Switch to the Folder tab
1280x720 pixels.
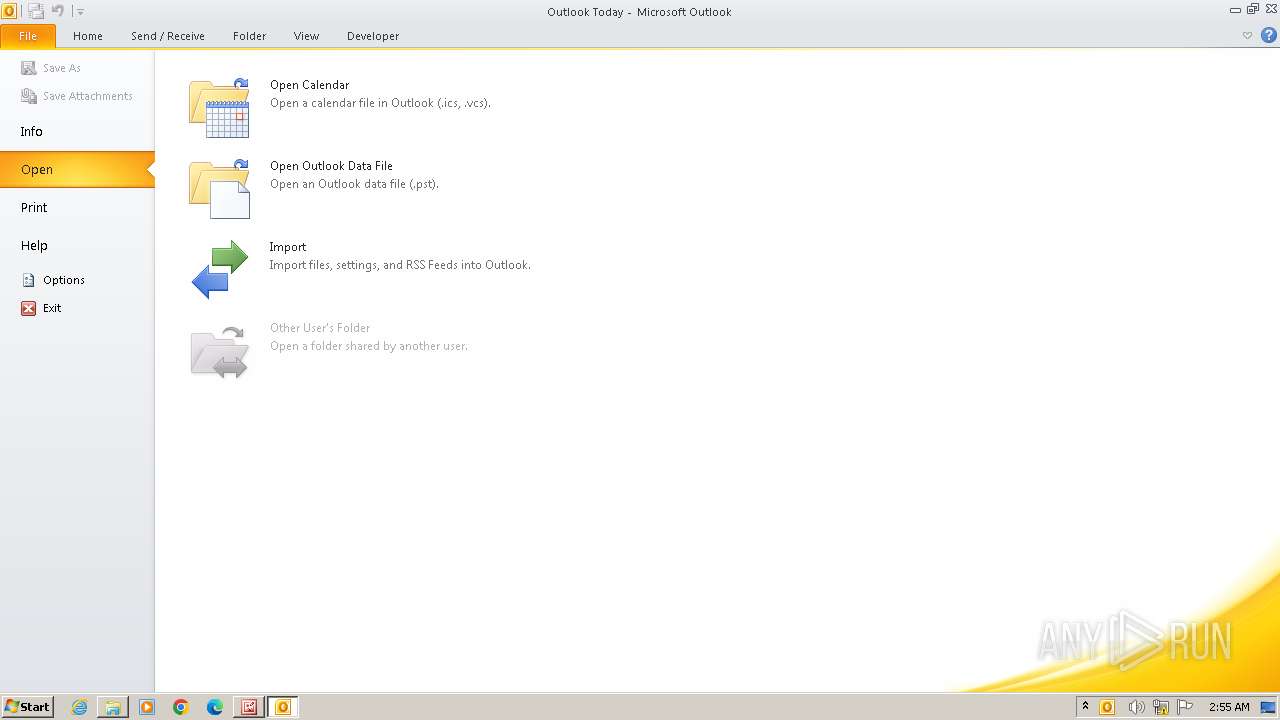(250, 36)
